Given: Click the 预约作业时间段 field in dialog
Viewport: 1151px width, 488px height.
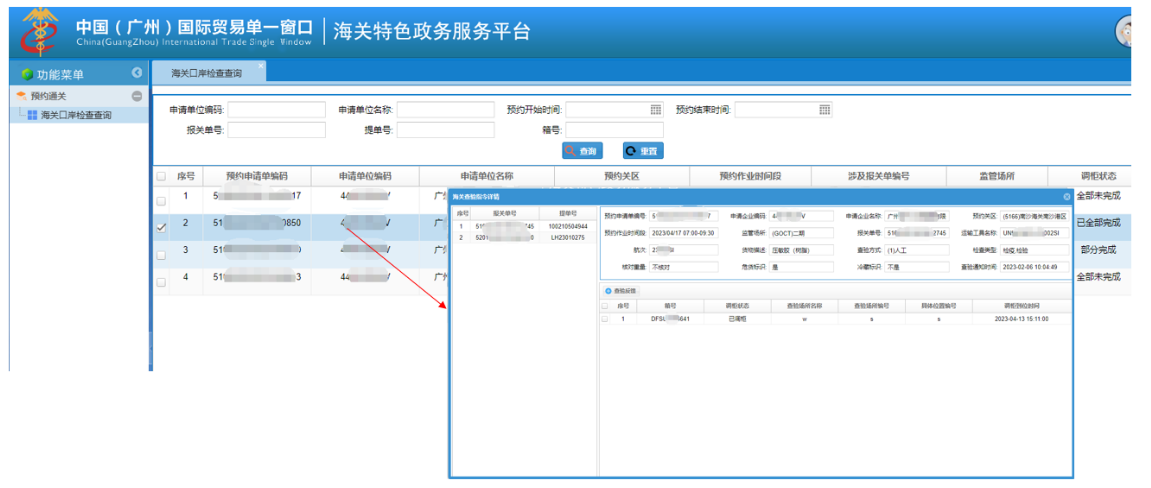Looking at the screenshot, I should [684, 233].
